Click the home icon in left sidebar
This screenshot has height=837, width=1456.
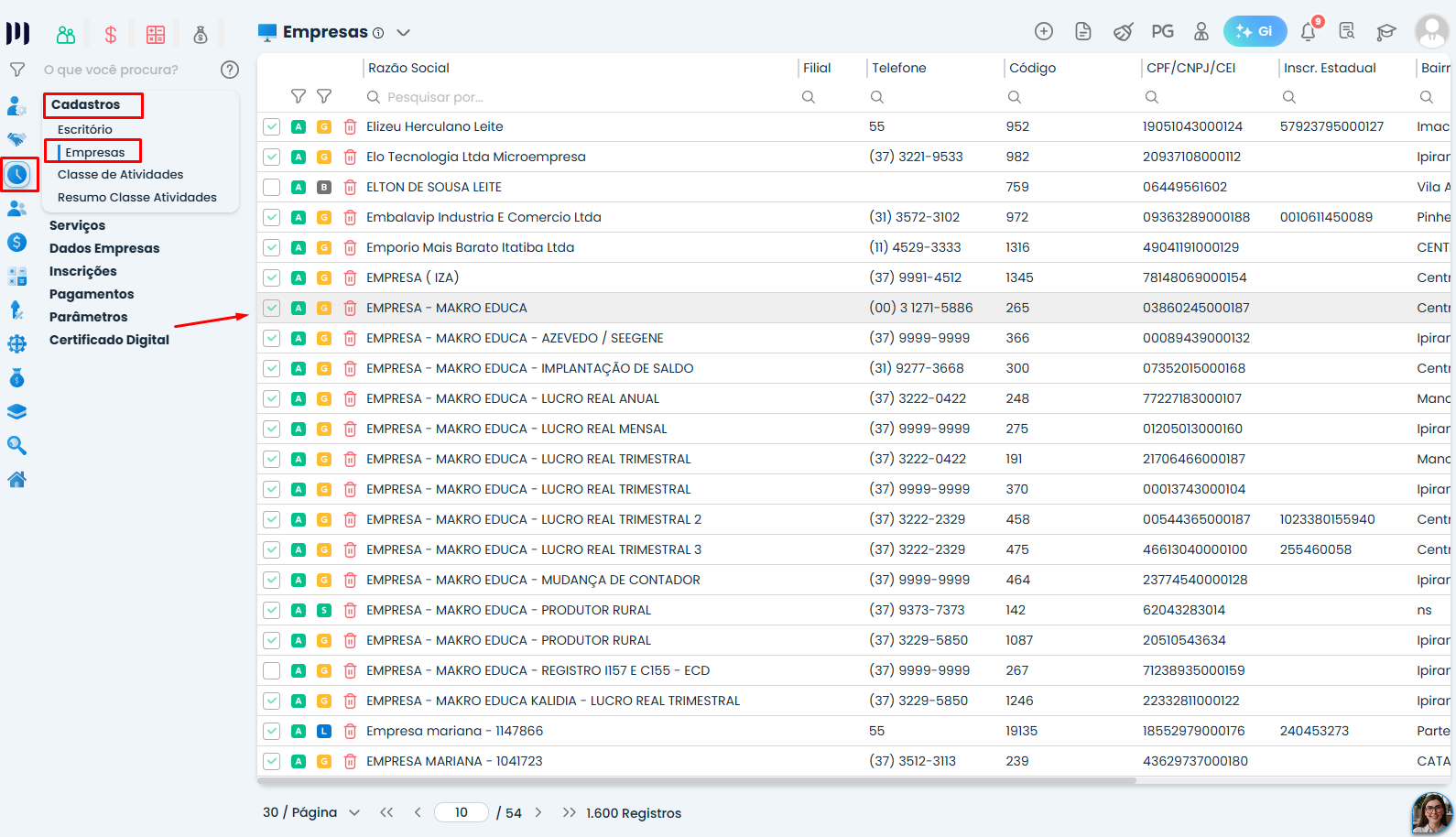pos(16,480)
